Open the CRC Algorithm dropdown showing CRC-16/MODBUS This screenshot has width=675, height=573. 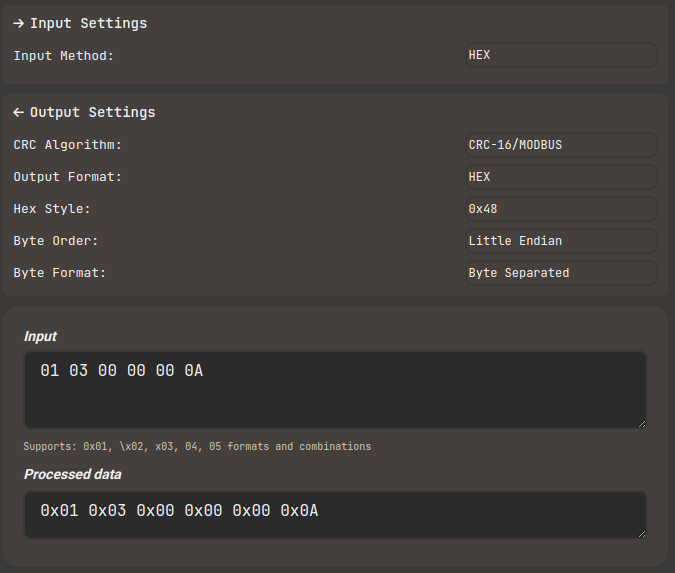pyautogui.click(x=561, y=145)
